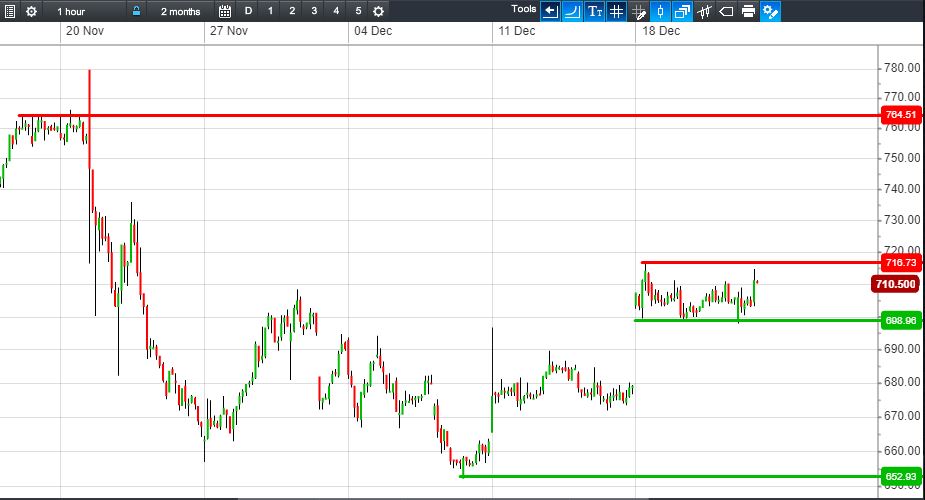
Task: Click the 750.00 price axis value
Action: pyautogui.click(x=902, y=157)
